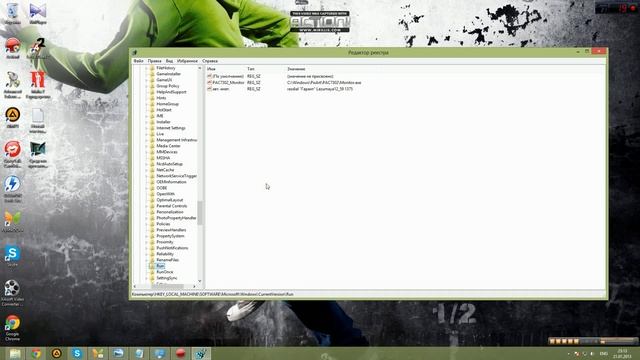Open File Explorer from the taskbar
640x360 pixels.
tap(15, 353)
